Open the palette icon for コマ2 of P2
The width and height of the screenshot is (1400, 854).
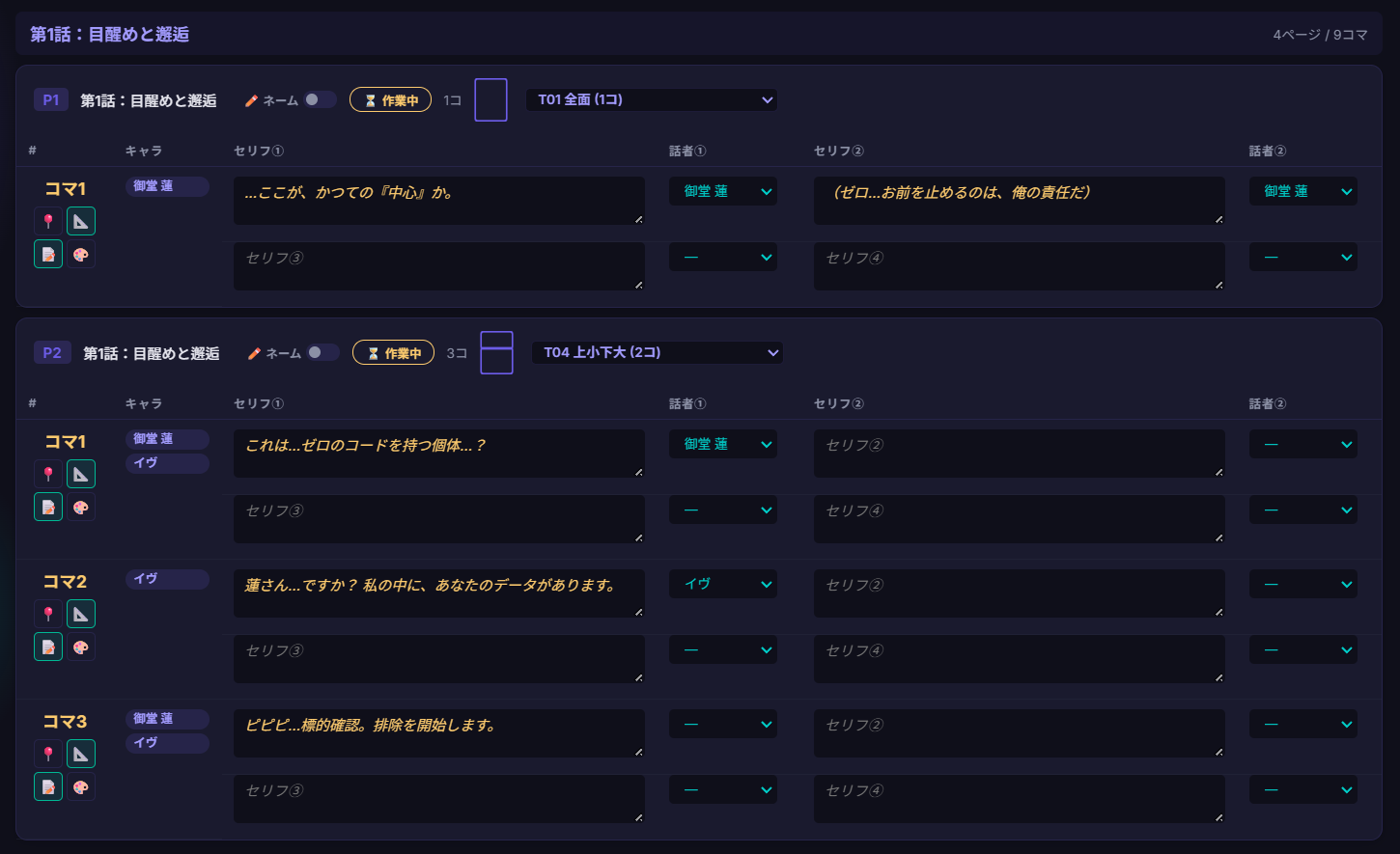(81, 647)
